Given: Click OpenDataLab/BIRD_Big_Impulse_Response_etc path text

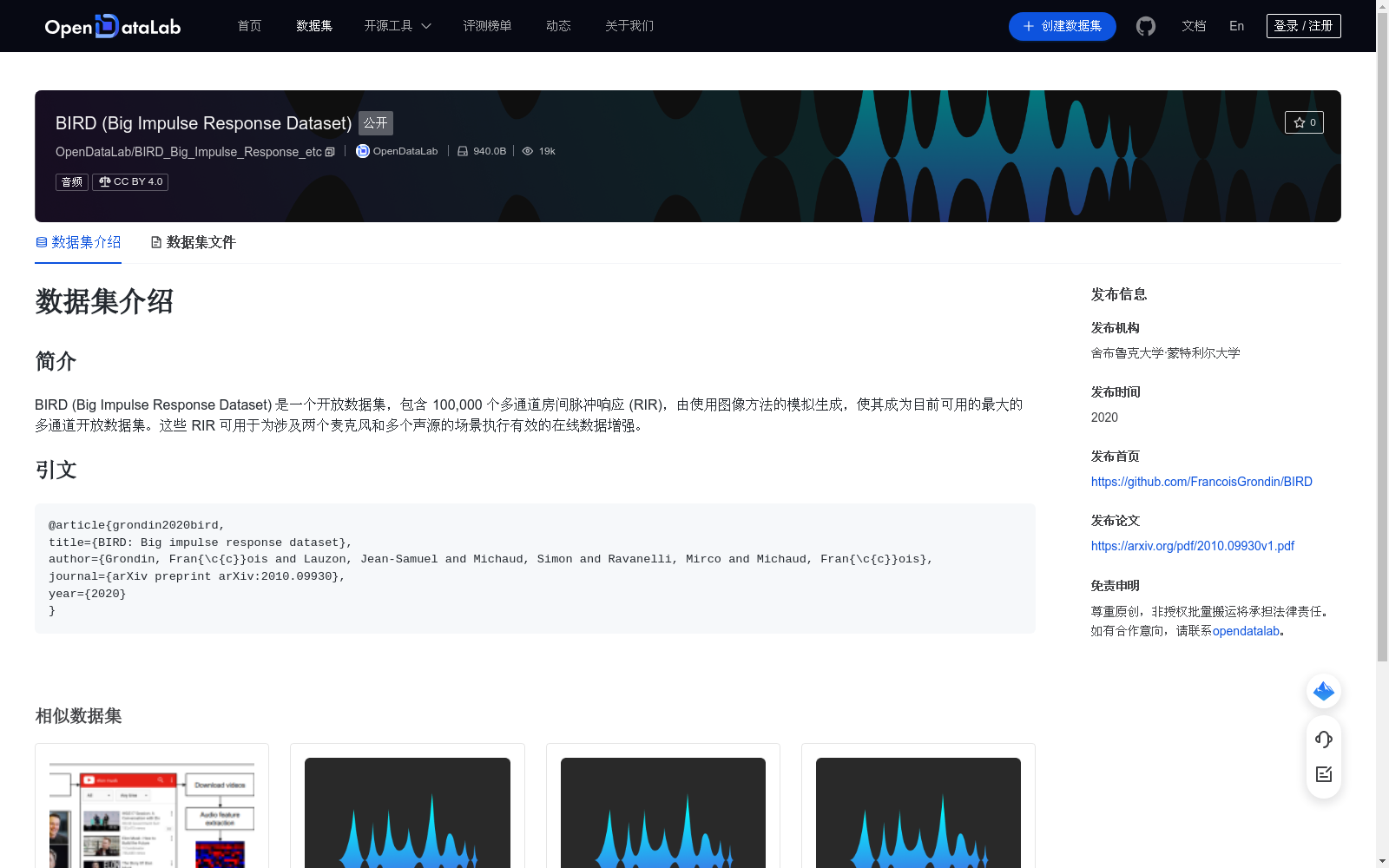Looking at the screenshot, I should (188, 152).
